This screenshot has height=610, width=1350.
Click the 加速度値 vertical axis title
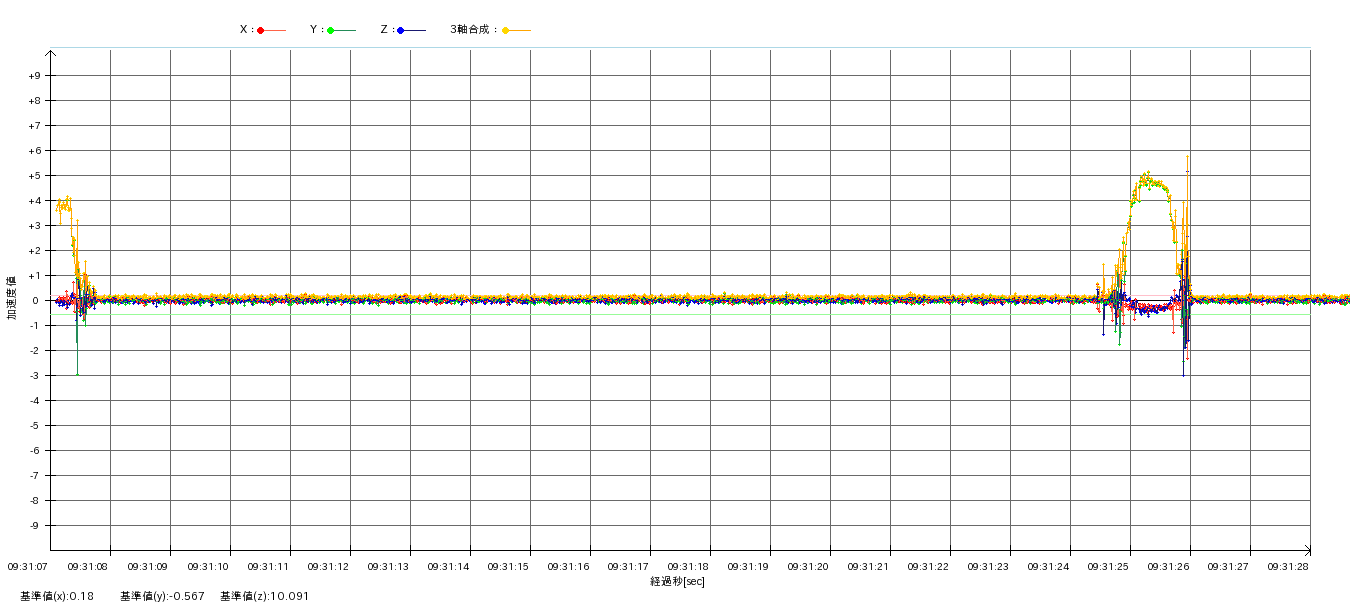12,298
